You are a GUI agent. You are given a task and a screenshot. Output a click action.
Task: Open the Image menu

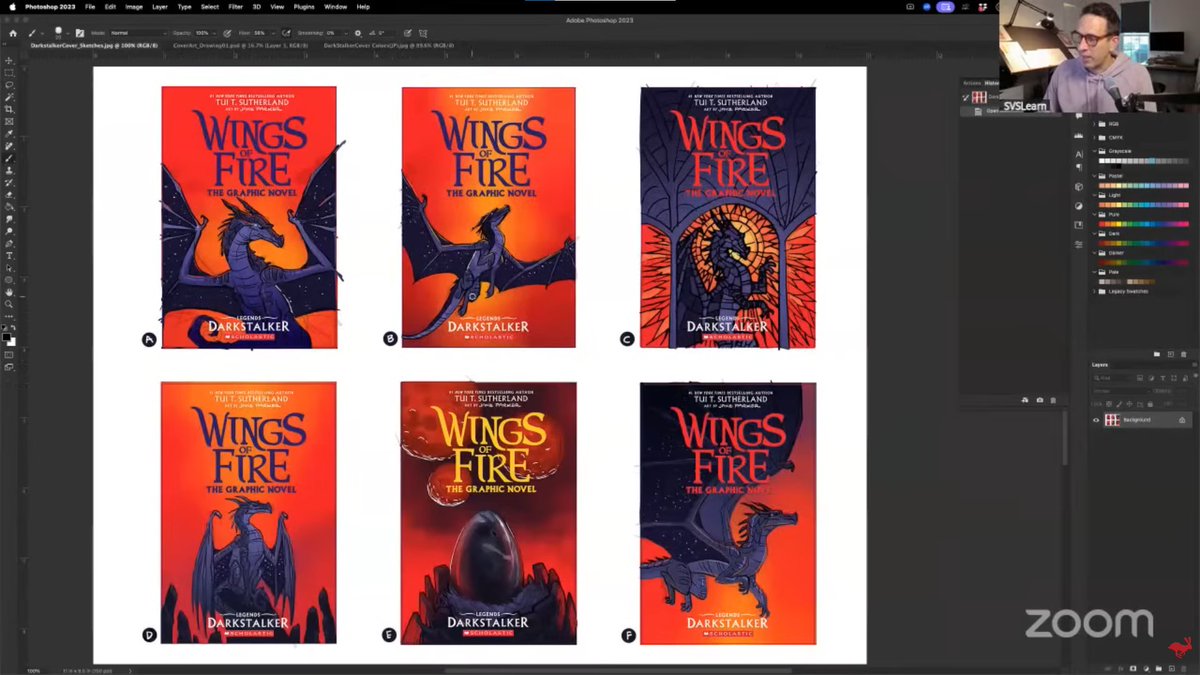(134, 6)
